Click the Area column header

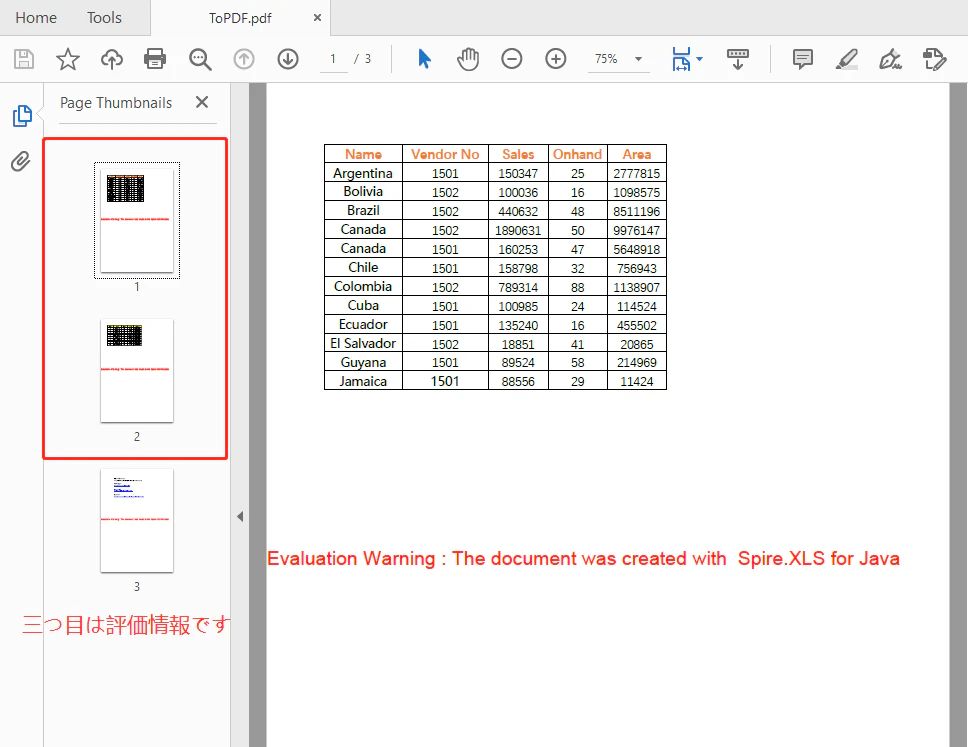(x=636, y=154)
